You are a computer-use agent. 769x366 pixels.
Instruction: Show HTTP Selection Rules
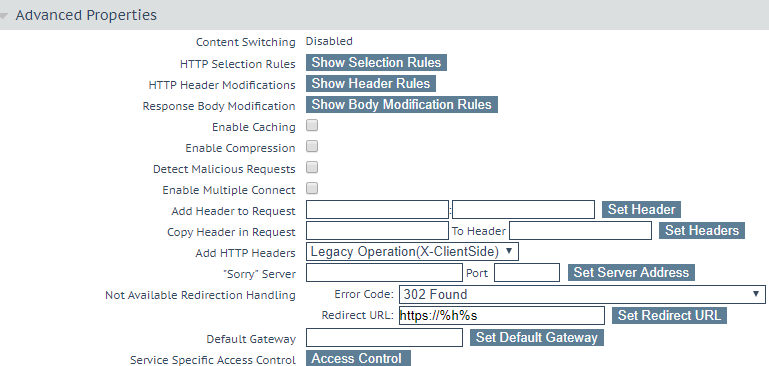pyautogui.click(x=376, y=63)
